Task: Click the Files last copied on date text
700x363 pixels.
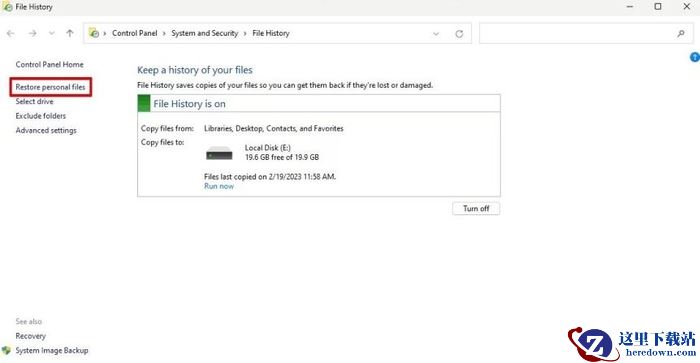Action: (x=270, y=177)
